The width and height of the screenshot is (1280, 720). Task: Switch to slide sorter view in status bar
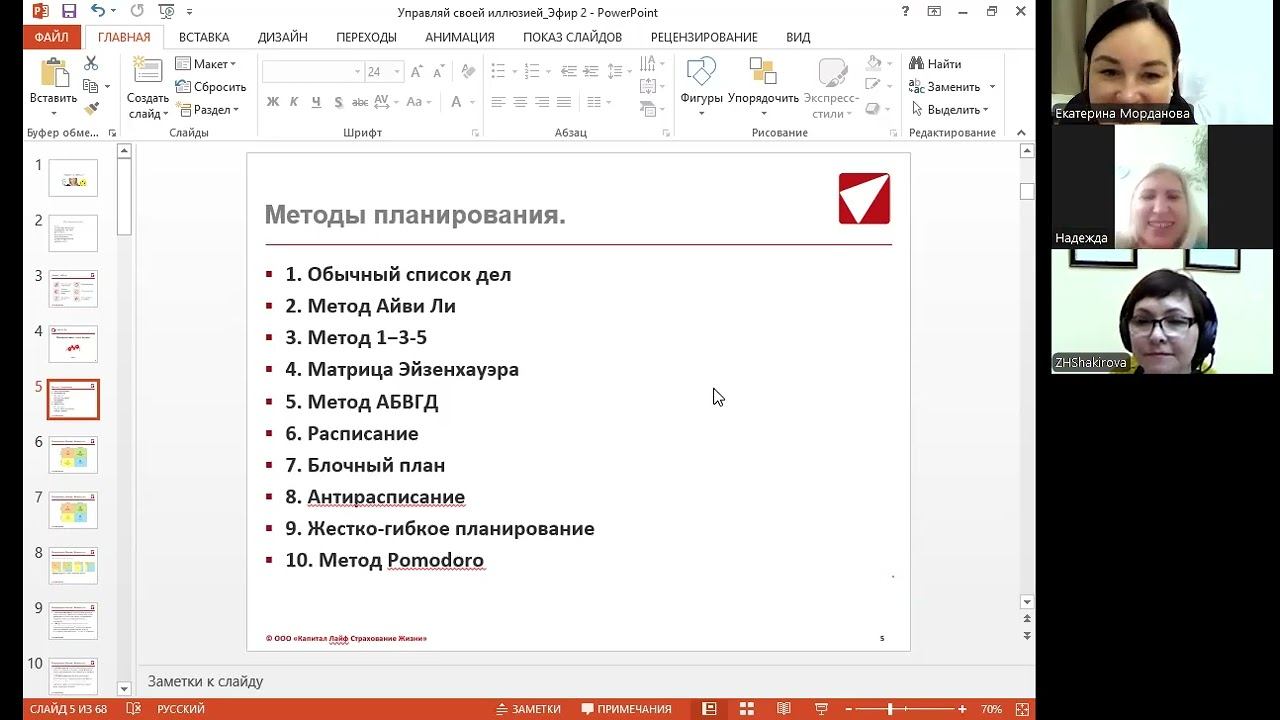(x=747, y=709)
